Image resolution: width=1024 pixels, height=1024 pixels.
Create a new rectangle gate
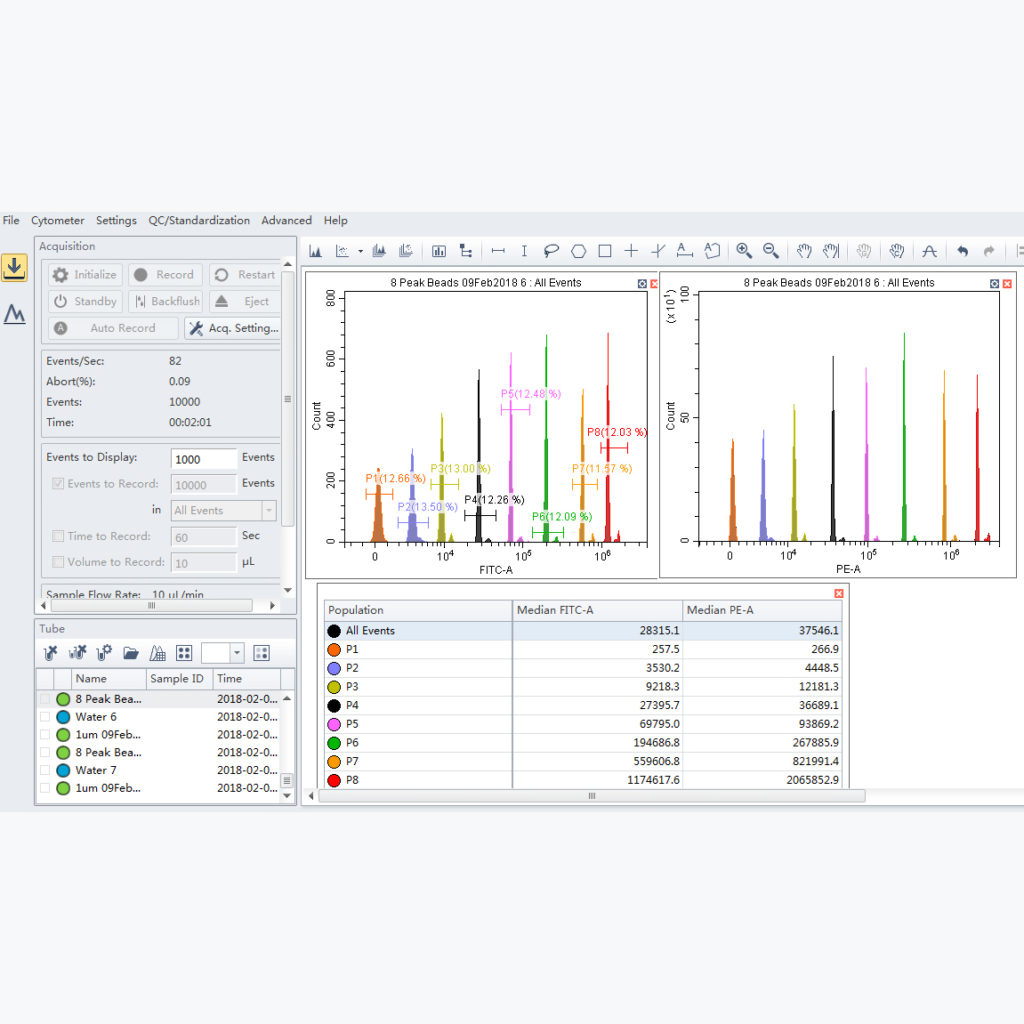coord(604,251)
